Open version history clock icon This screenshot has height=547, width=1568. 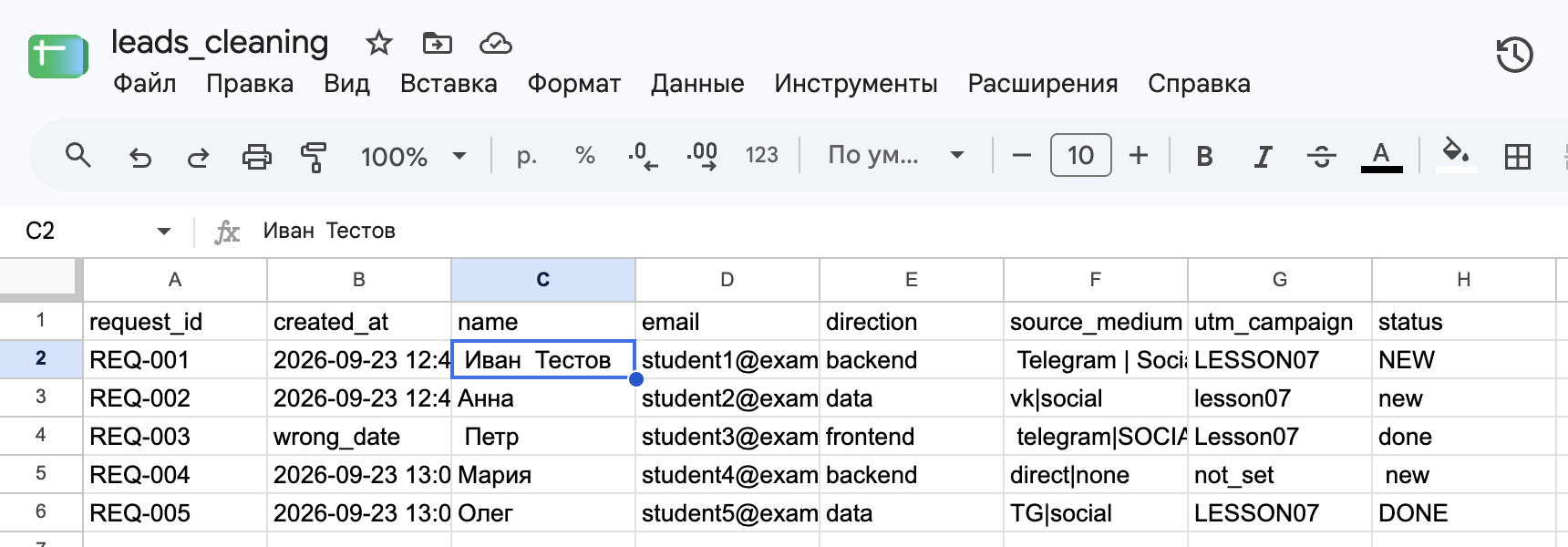pyautogui.click(x=1514, y=55)
